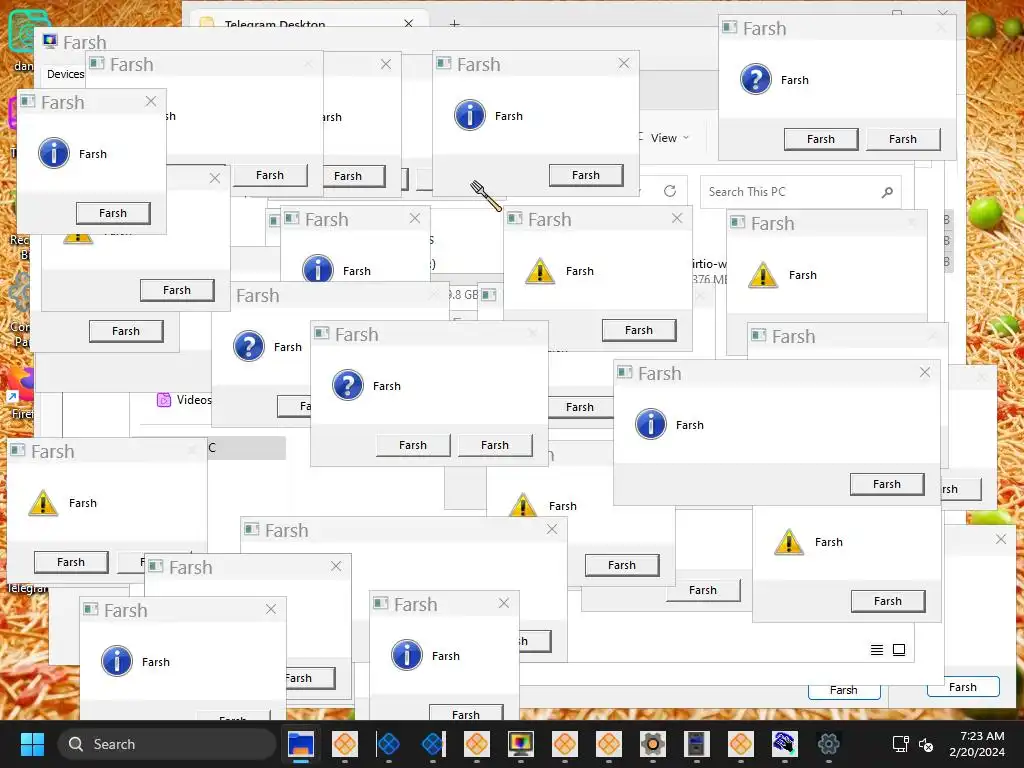Screen dimensions: 1024x768
Task: Click the blue-outlined Farsh button below the view-mode icons
Action: point(844,691)
